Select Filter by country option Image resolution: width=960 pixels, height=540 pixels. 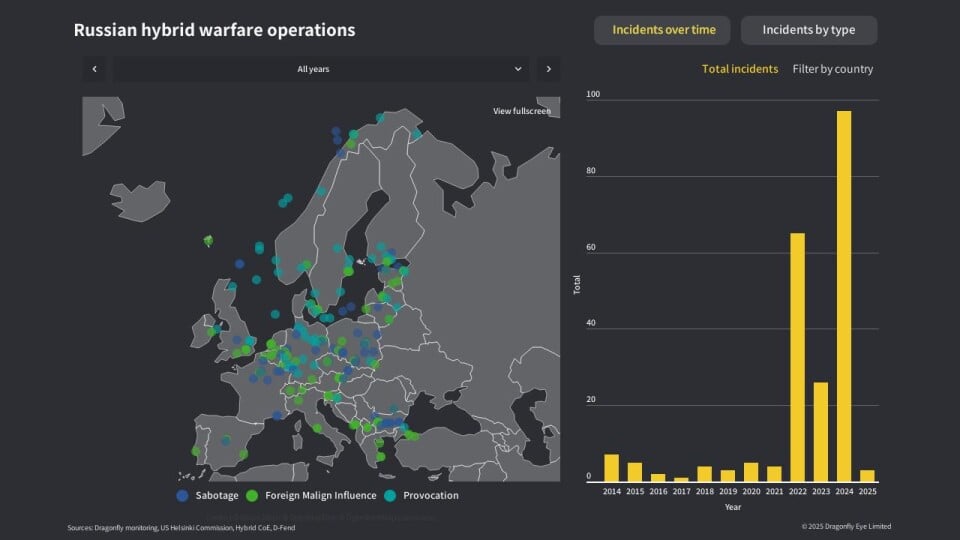pyautogui.click(x=832, y=69)
